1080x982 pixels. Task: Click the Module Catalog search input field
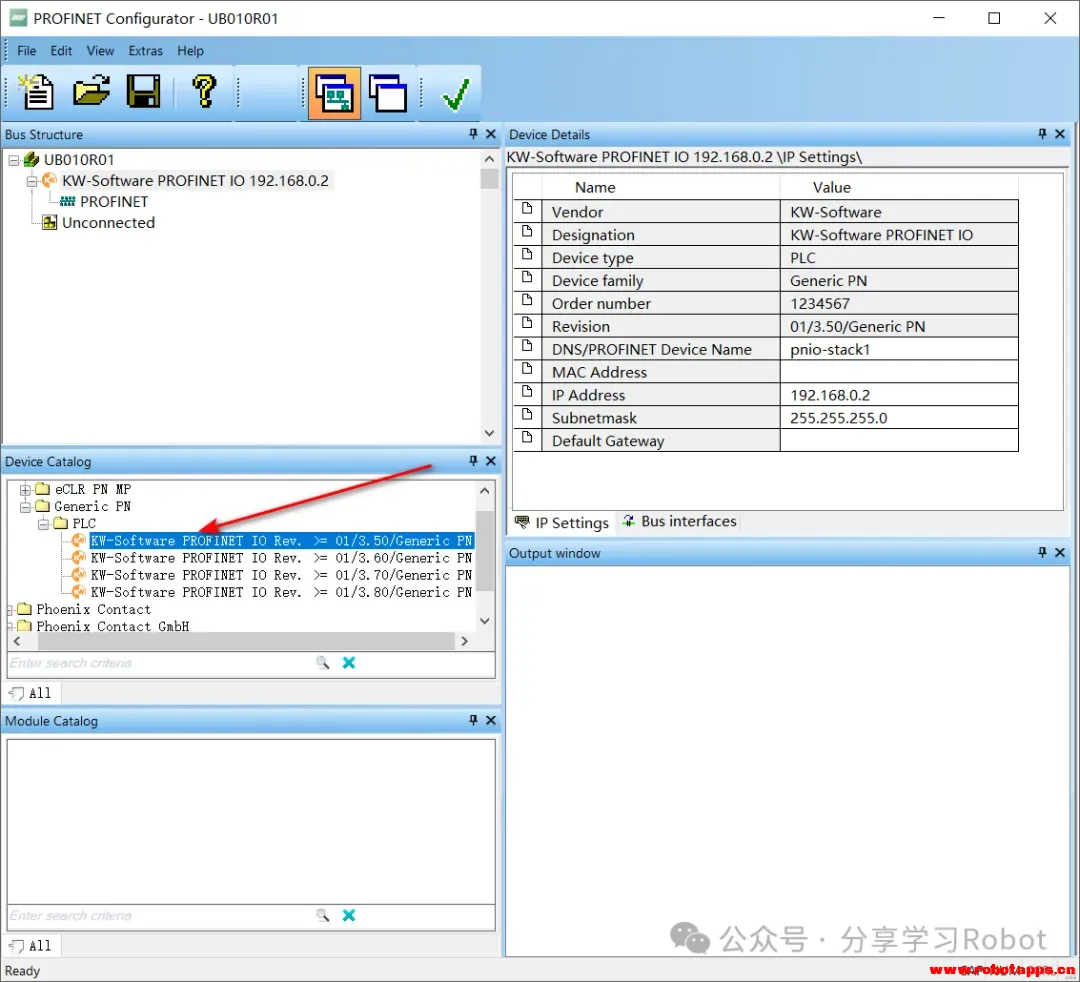[160, 916]
